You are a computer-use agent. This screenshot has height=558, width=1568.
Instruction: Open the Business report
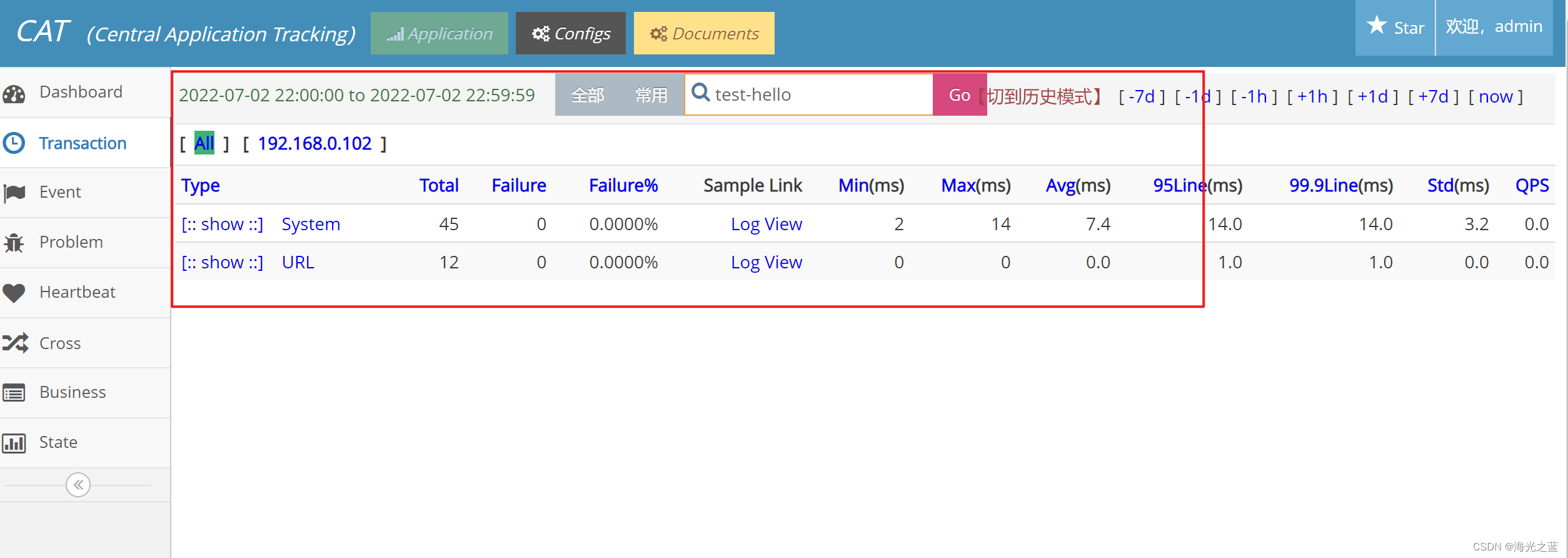coord(85,393)
